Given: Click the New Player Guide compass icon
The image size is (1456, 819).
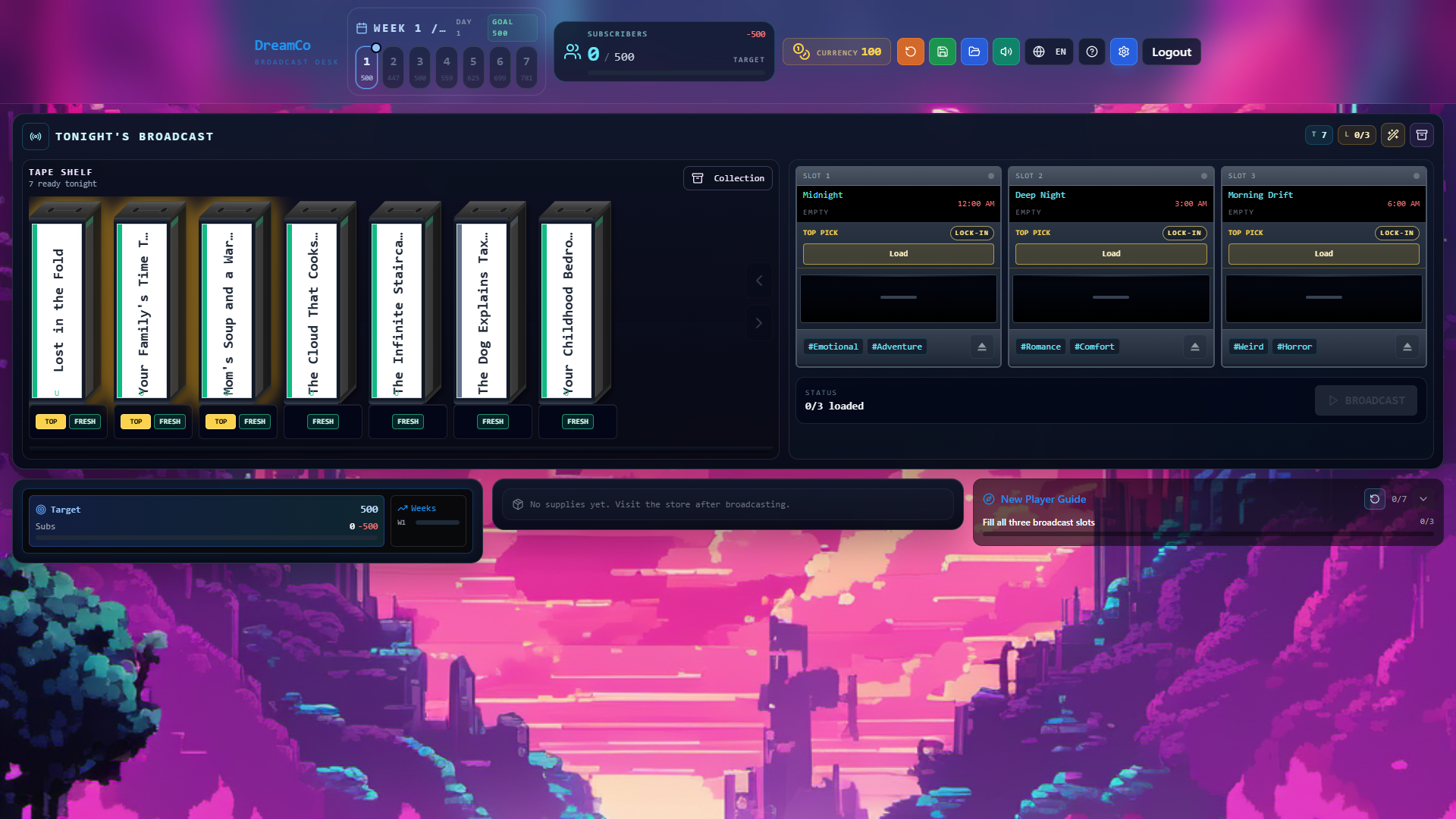Looking at the screenshot, I should click(989, 499).
